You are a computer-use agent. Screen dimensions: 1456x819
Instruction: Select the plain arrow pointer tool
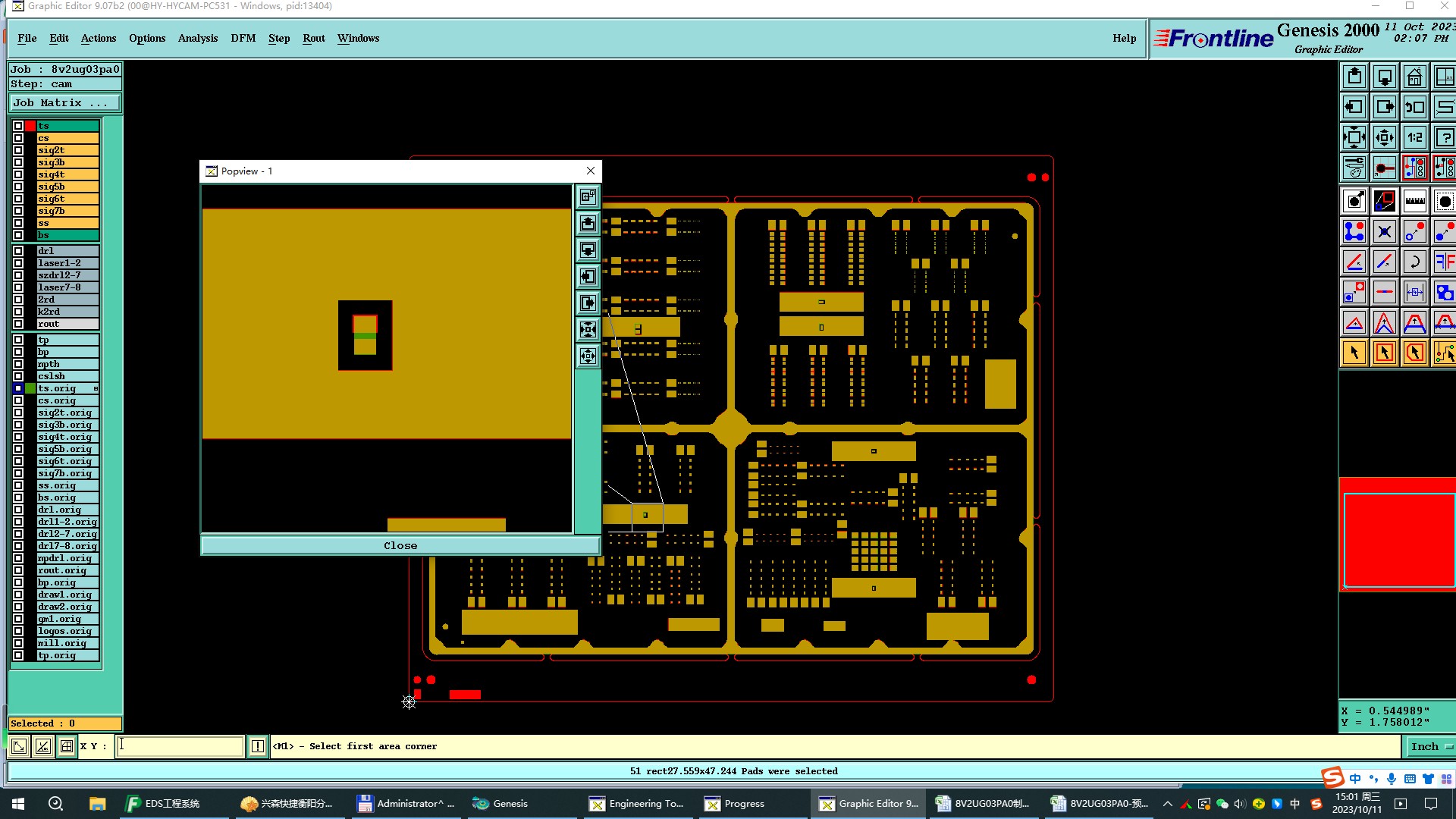point(1354,353)
